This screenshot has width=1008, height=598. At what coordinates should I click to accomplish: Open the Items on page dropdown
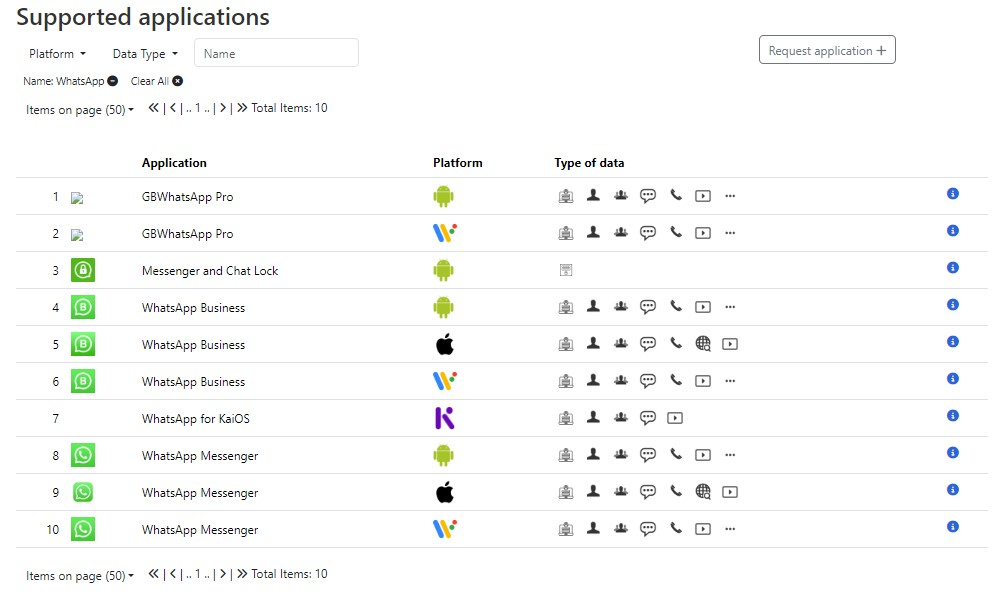tap(78, 109)
